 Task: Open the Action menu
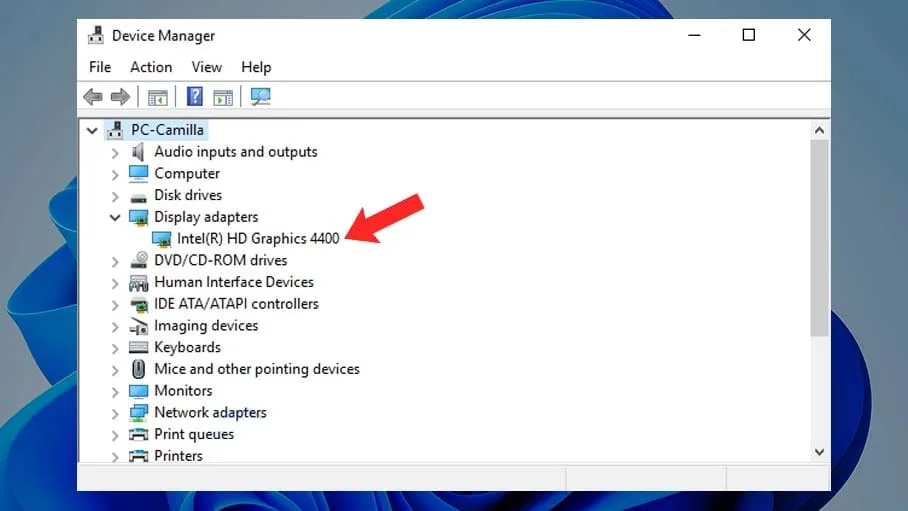pyautogui.click(x=151, y=67)
